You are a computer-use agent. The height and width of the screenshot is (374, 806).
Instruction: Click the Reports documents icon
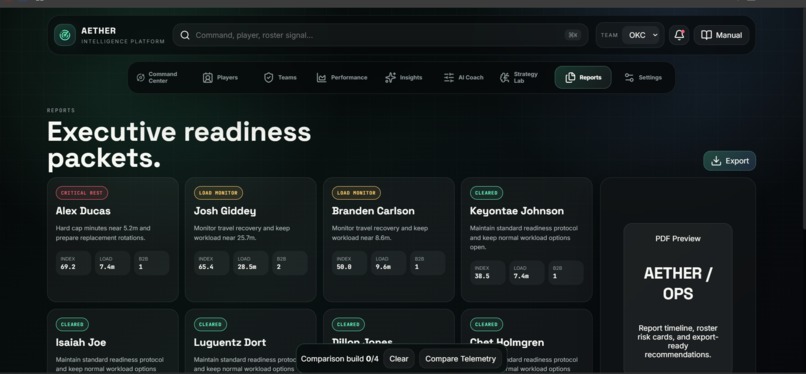(x=570, y=78)
